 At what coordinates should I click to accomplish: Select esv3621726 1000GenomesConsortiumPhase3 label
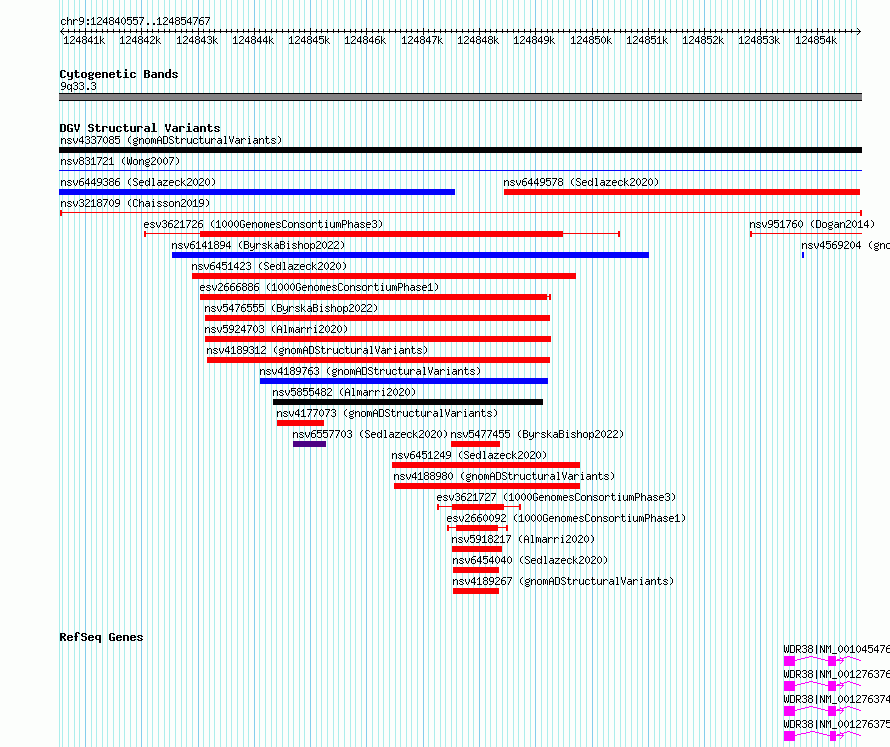(263, 224)
